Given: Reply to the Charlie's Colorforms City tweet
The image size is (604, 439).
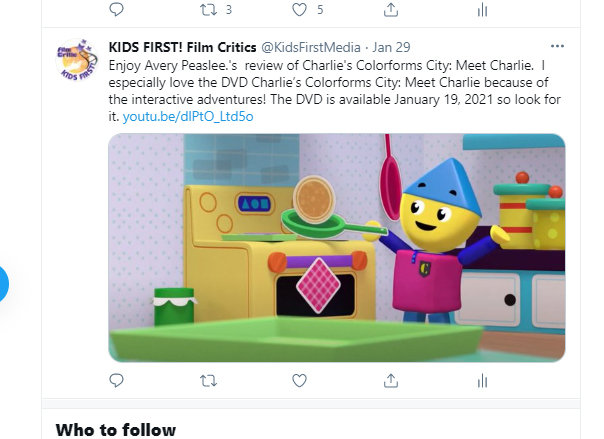Looking at the screenshot, I should (116, 380).
